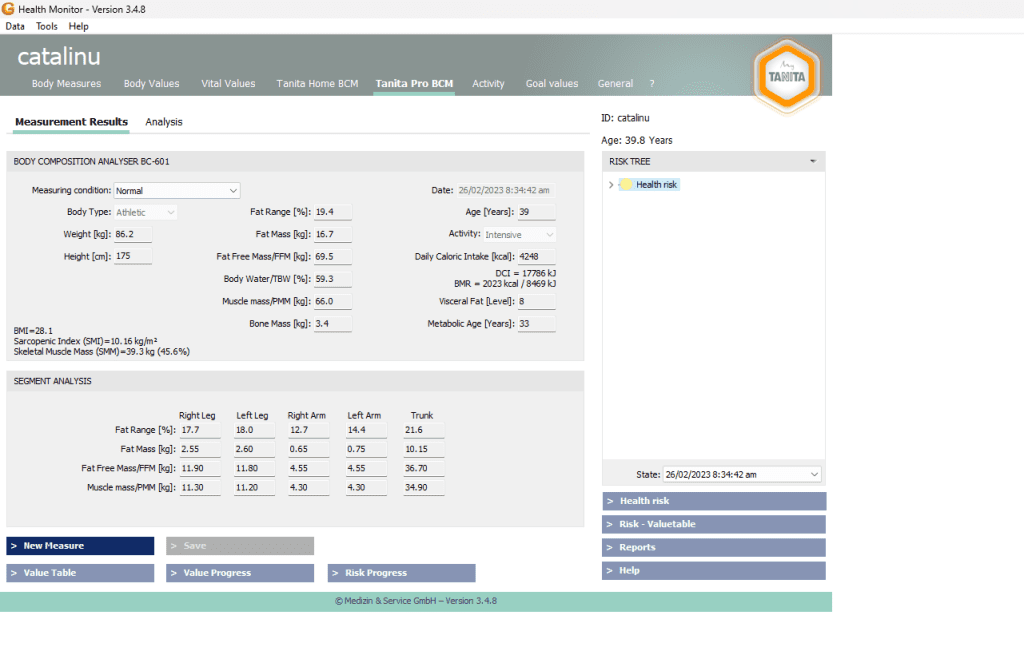Open the Measuring condition dropdown
1024x651 pixels.
[233, 190]
